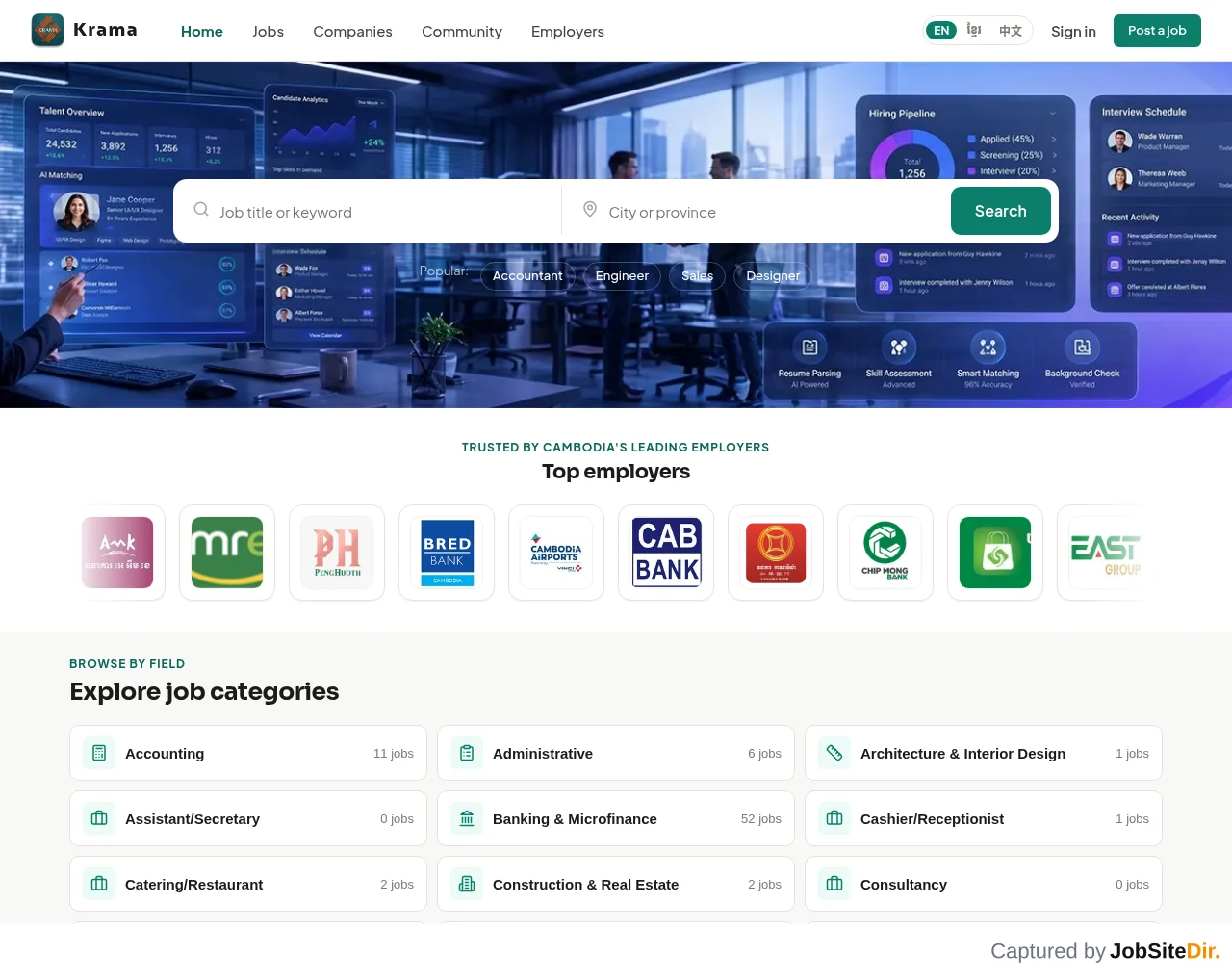Select the Designer popular tag
Viewport: 1232px width, 980px height.
(x=773, y=276)
